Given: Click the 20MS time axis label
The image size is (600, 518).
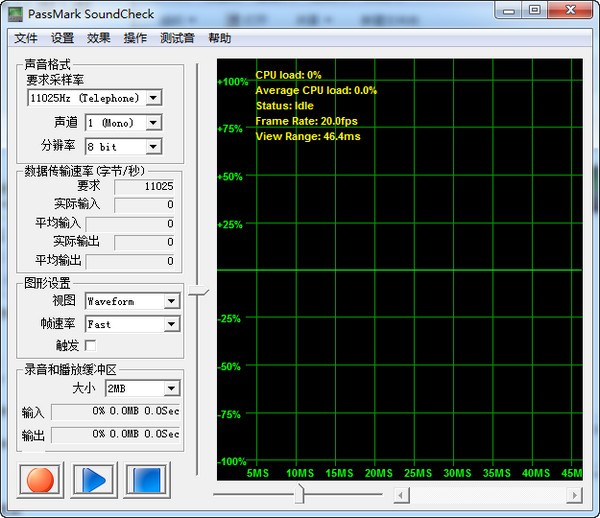Looking at the screenshot, I should (x=378, y=473).
